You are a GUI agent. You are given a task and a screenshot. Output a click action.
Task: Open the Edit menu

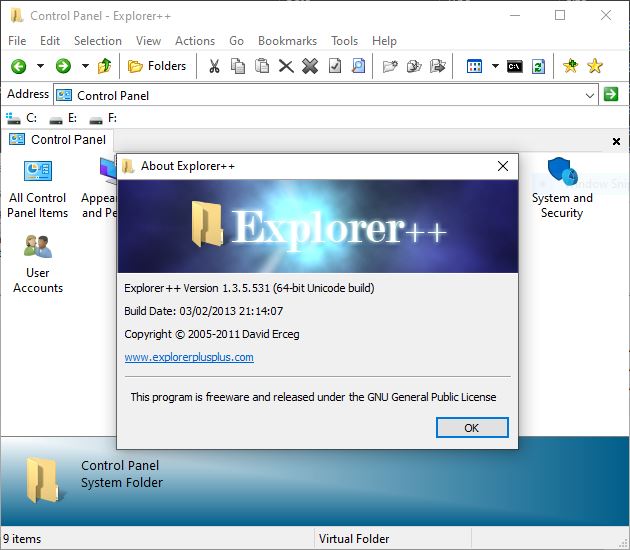pyautogui.click(x=50, y=41)
